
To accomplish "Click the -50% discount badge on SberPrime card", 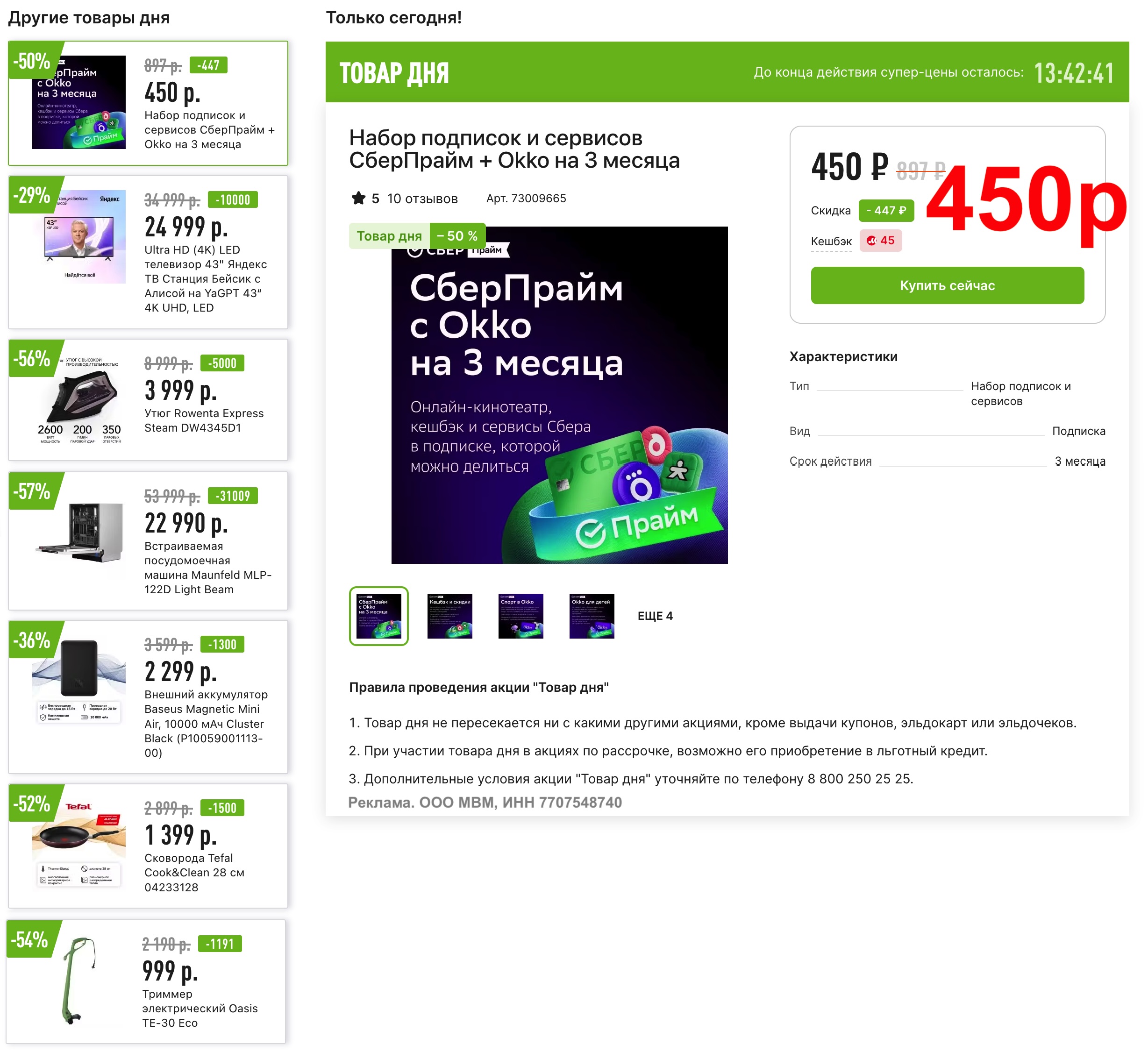I will pos(32,61).
